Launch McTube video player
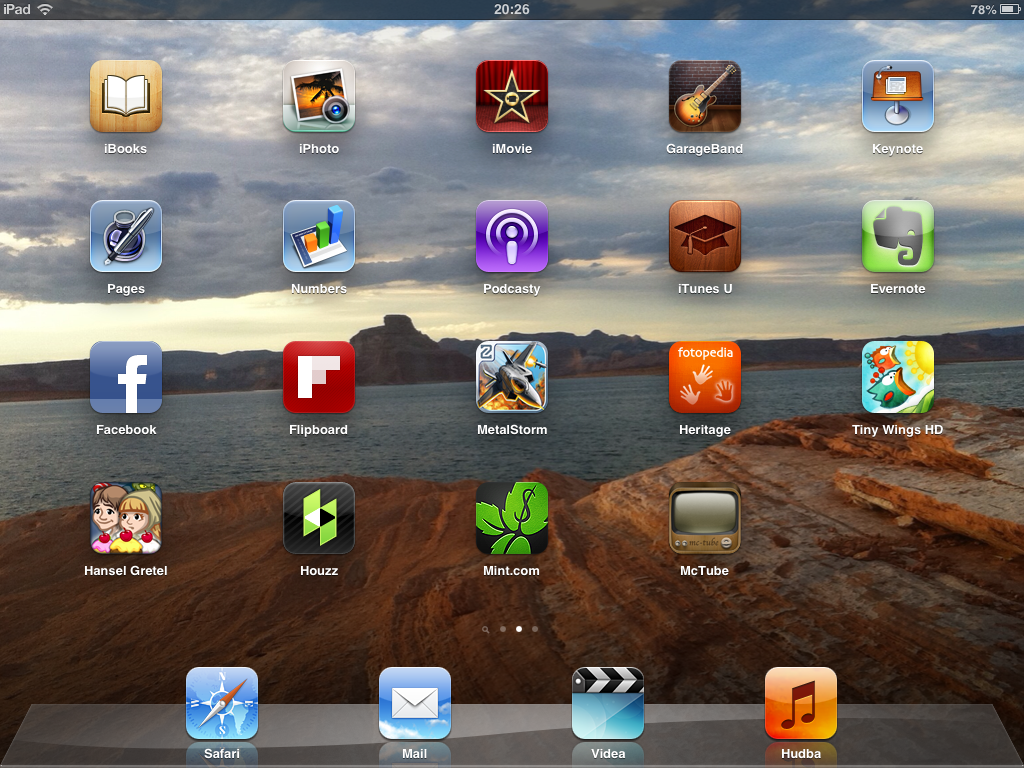 705,518
